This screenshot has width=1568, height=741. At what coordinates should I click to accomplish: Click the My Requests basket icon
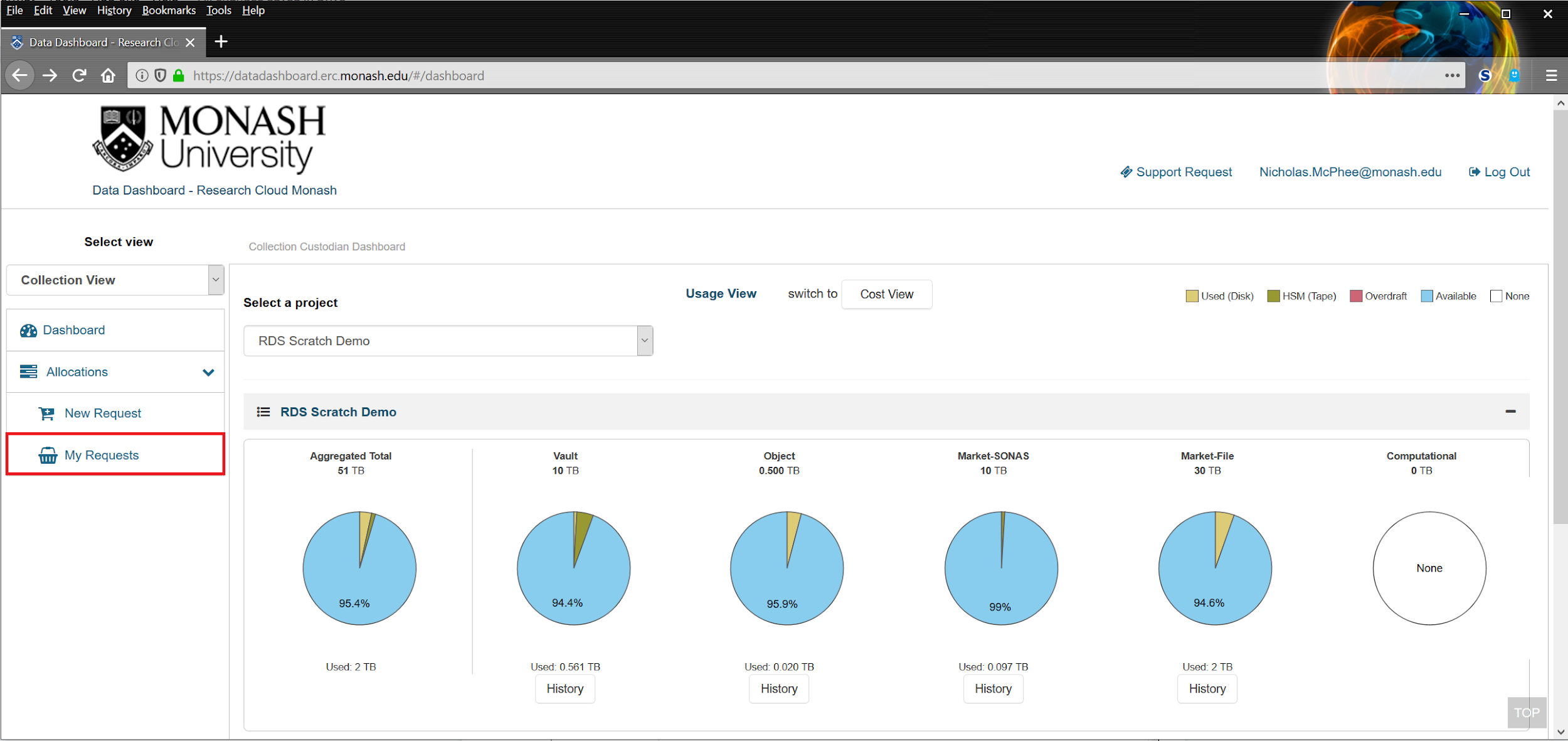(x=48, y=456)
